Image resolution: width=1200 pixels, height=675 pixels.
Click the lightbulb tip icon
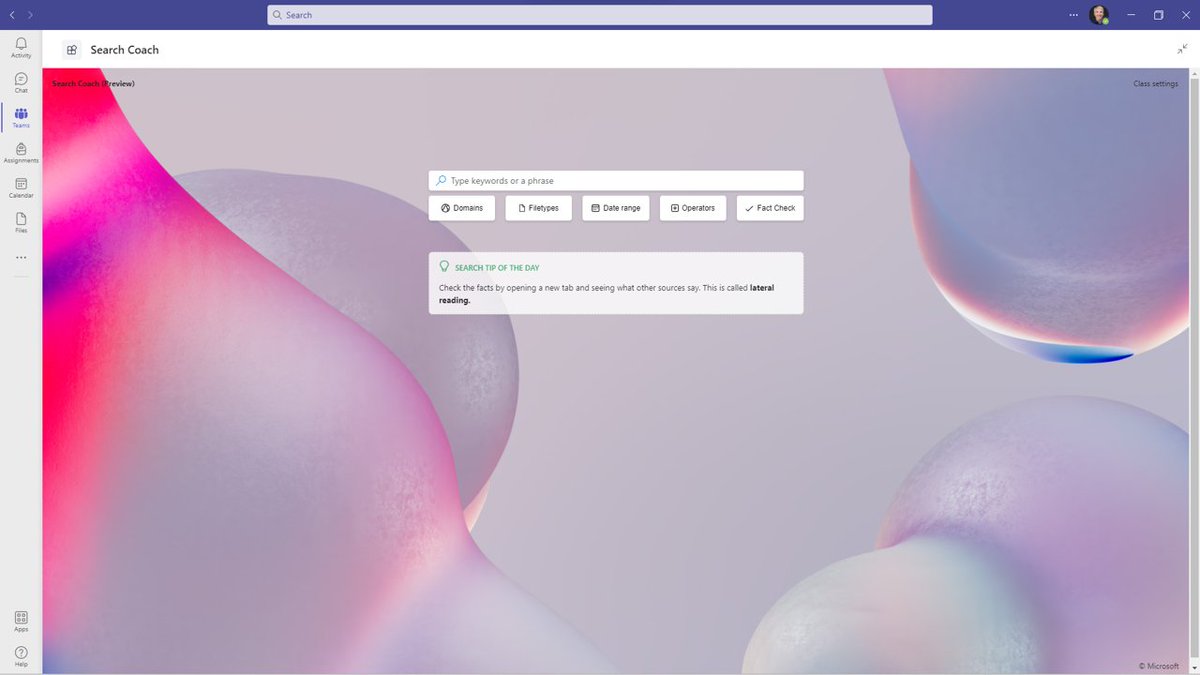[445, 267]
